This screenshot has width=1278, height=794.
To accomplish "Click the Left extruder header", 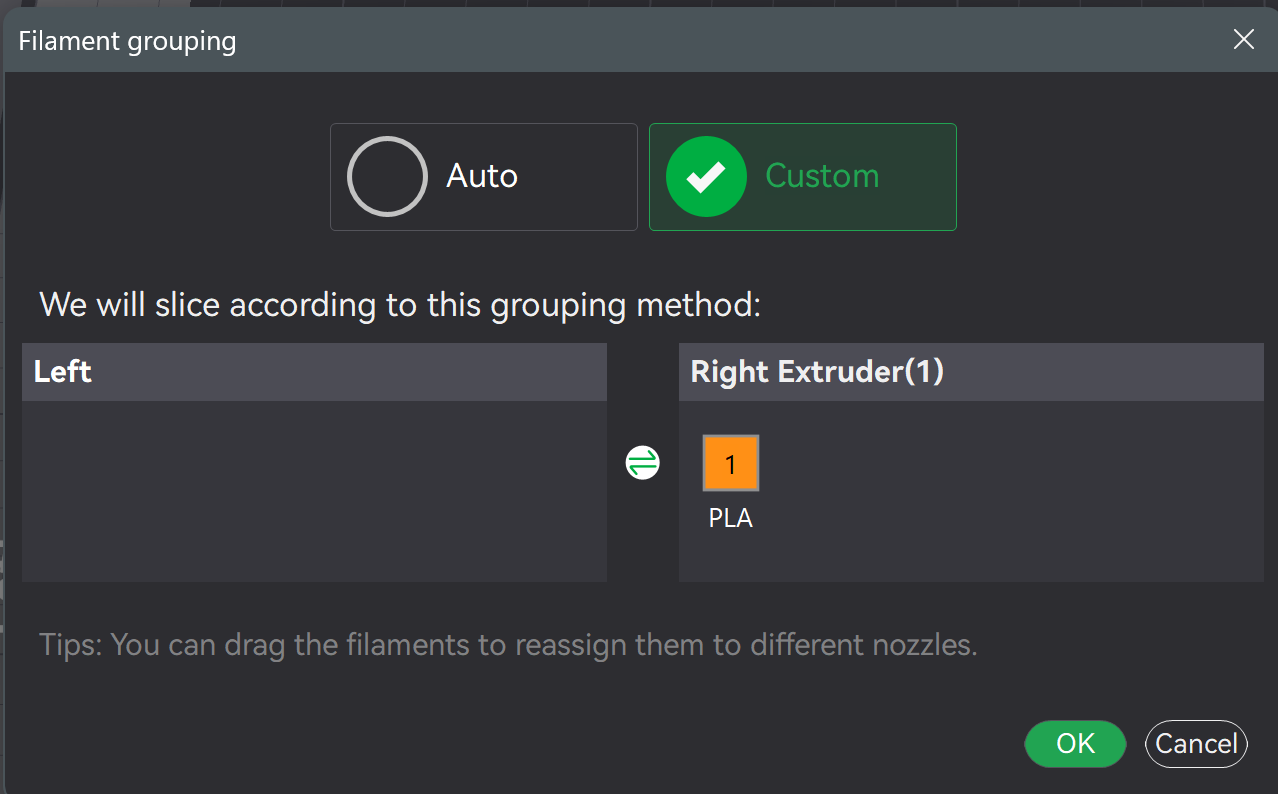I will tap(314, 372).
